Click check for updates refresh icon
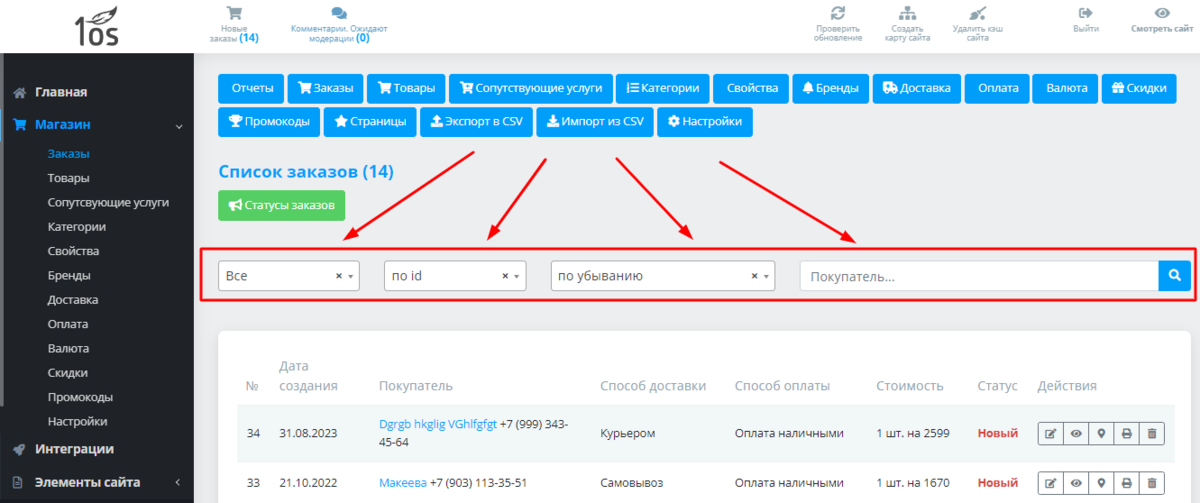 pyautogui.click(x=838, y=14)
